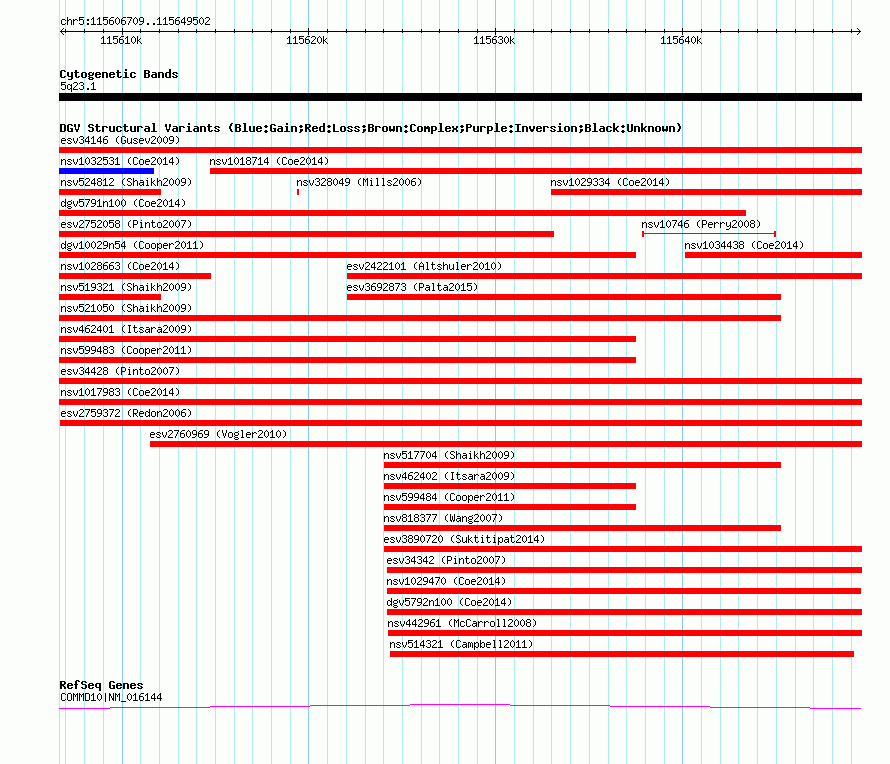Click the magenta COMMD10 gene track line
The height and width of the screenshot is (764, 890).
[x=460, y=707]
